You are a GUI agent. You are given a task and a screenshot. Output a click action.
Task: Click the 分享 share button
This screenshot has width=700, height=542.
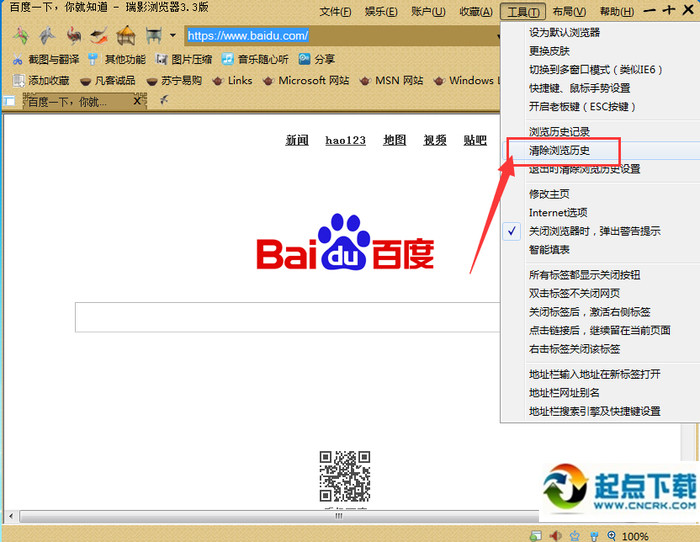[x=317, y=59]
